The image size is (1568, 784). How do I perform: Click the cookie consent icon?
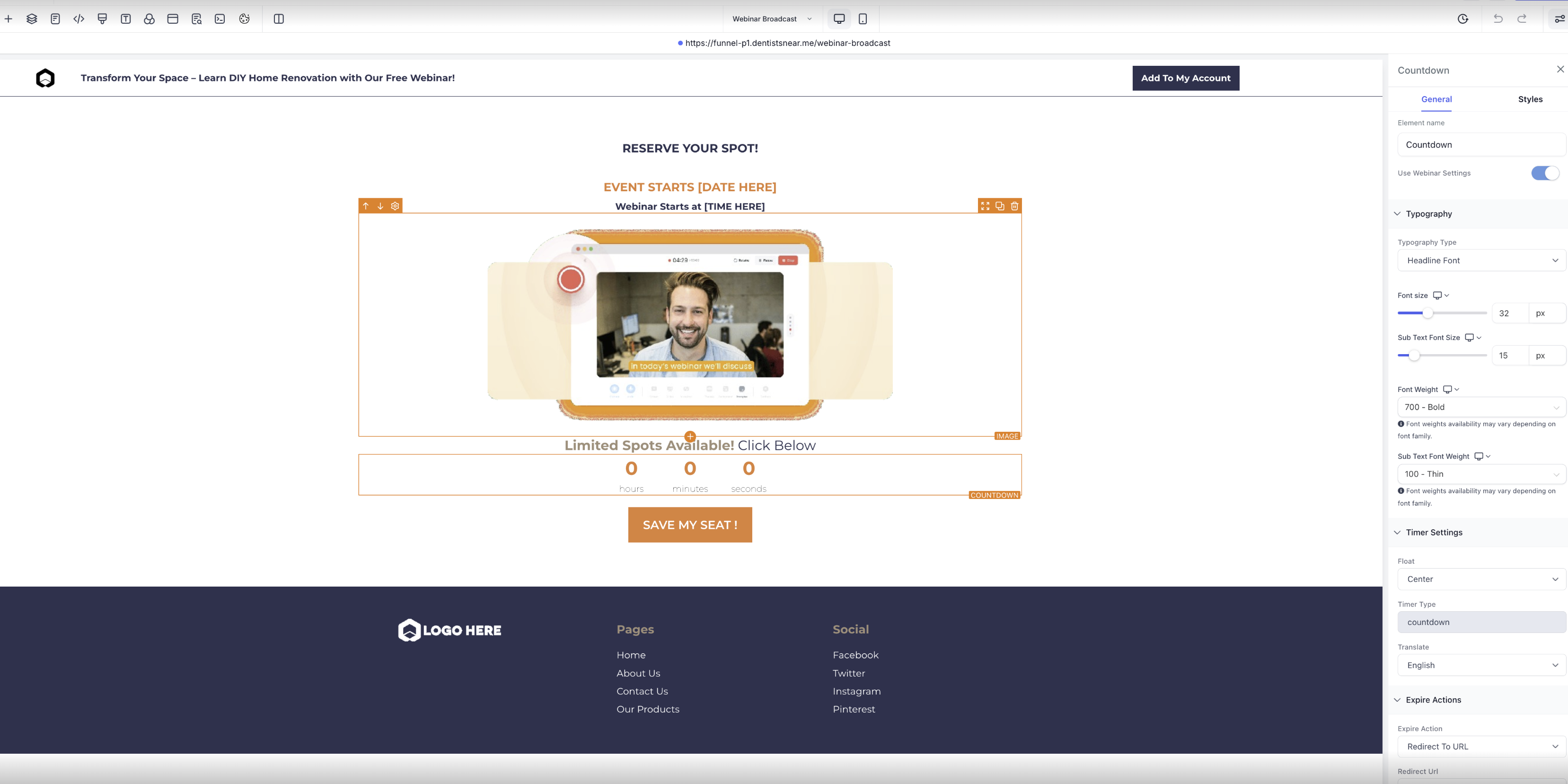[x=244, y=19]
